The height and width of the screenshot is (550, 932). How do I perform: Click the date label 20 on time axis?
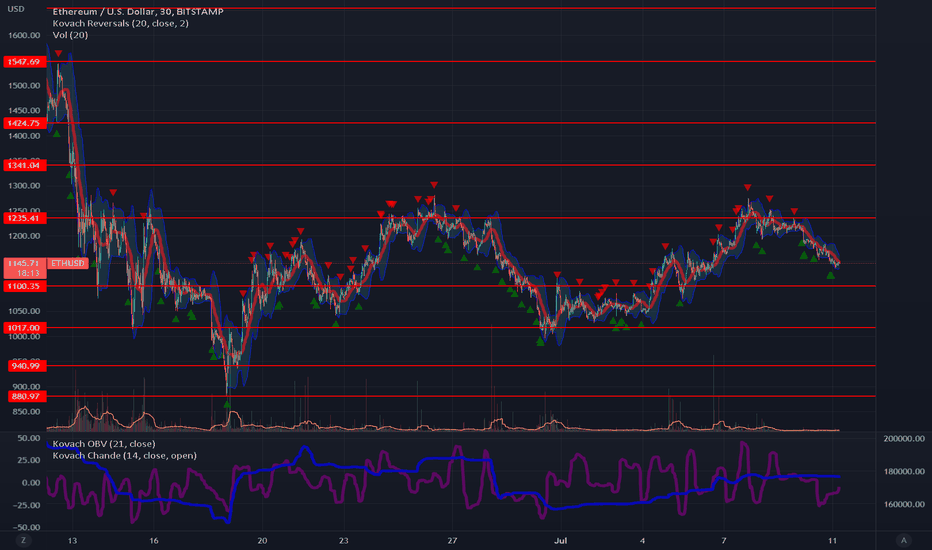[x=262, y=540]
